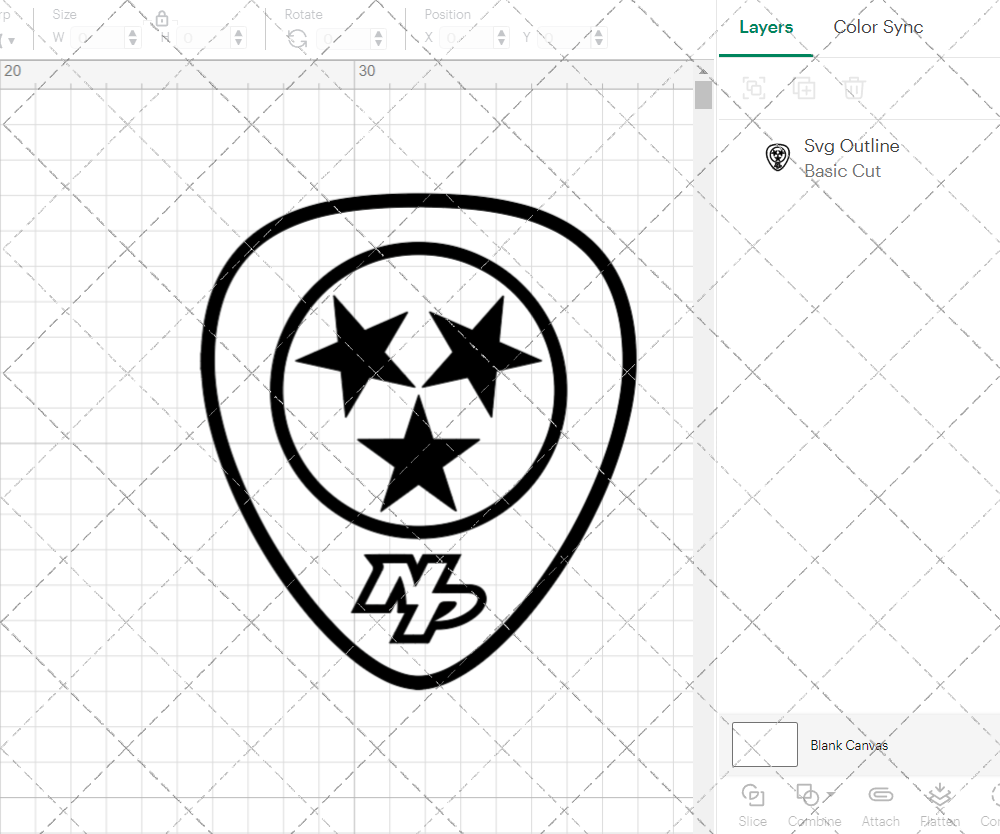
Task: Switch to the Layers tab
Action: point(766,27)
